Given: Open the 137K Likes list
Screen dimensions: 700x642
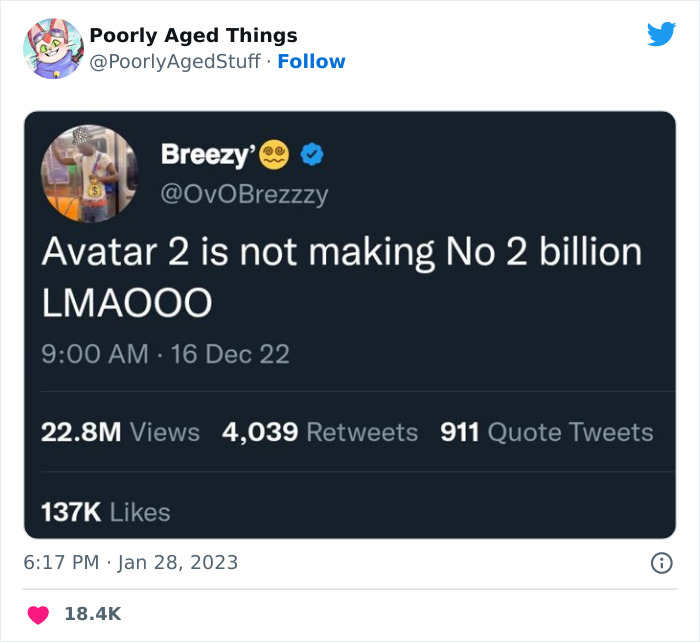Looking at the screenshot, I should coord(105,512).
